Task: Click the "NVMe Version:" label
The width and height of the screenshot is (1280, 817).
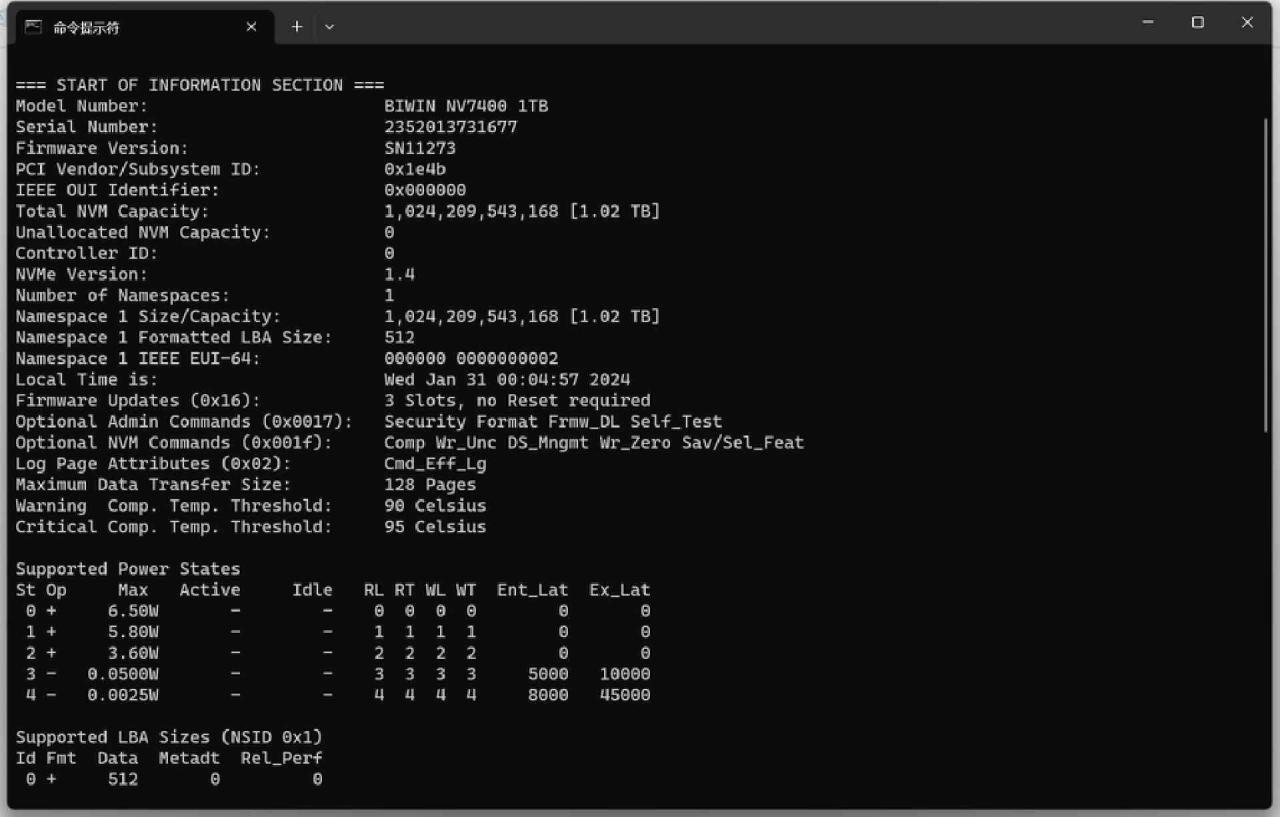Action: pos(82,274)
